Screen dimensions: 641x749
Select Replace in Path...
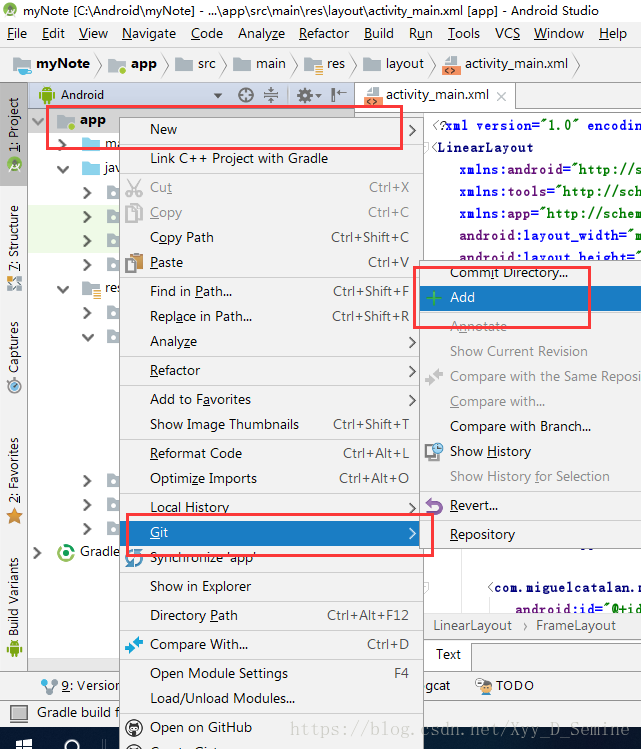(x=271, y=316)
